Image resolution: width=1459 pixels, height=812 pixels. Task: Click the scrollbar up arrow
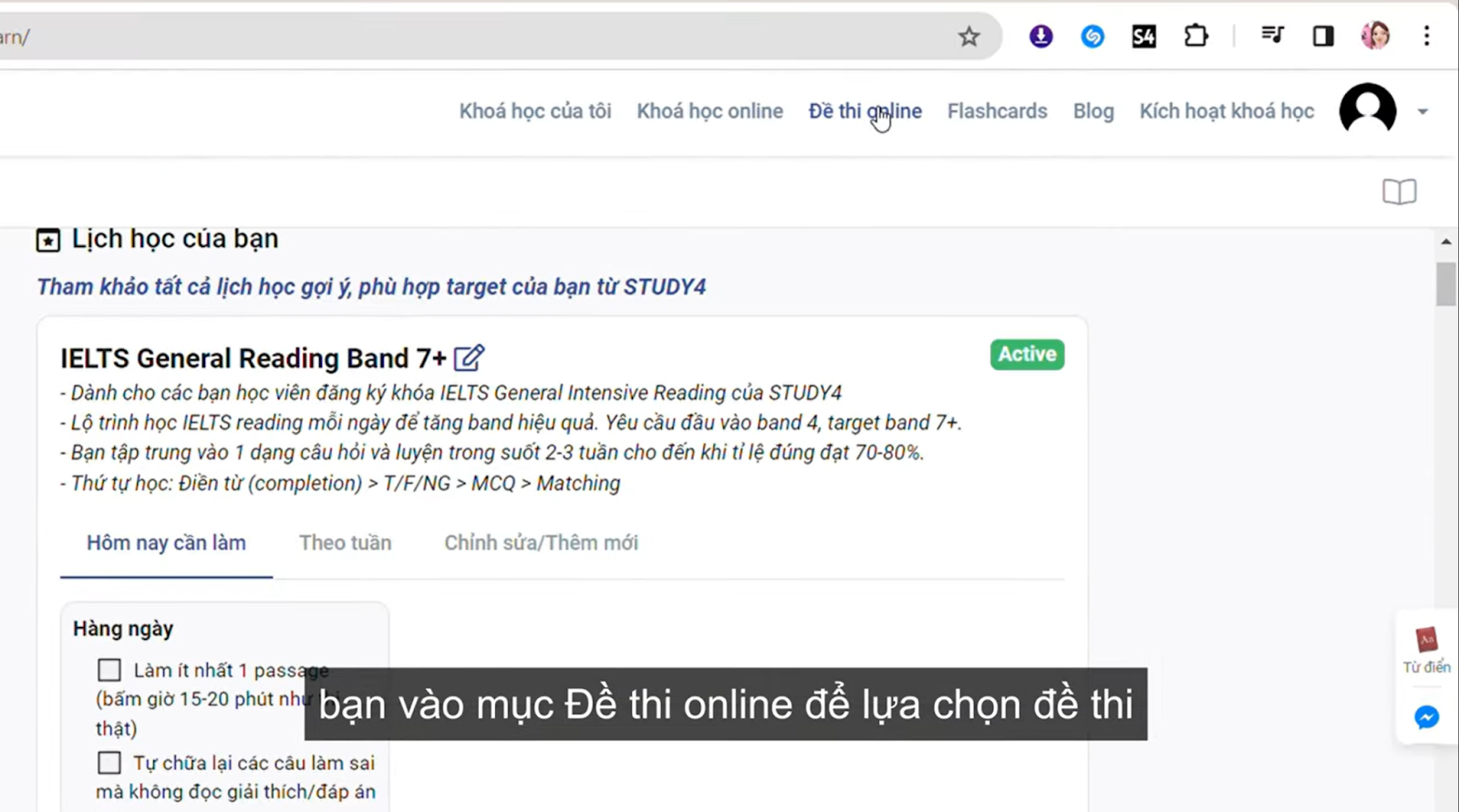coord(1445,242)
